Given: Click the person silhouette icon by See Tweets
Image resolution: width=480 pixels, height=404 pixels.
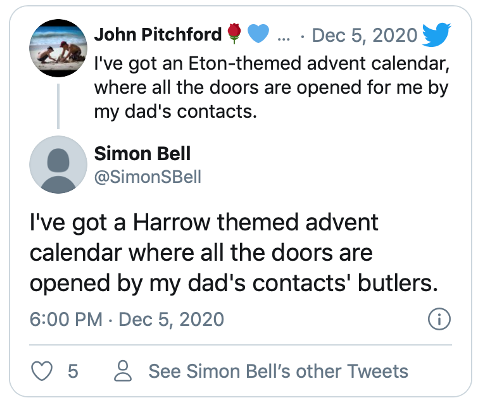Looking at the screenshot, I should [x=123, y=371].
